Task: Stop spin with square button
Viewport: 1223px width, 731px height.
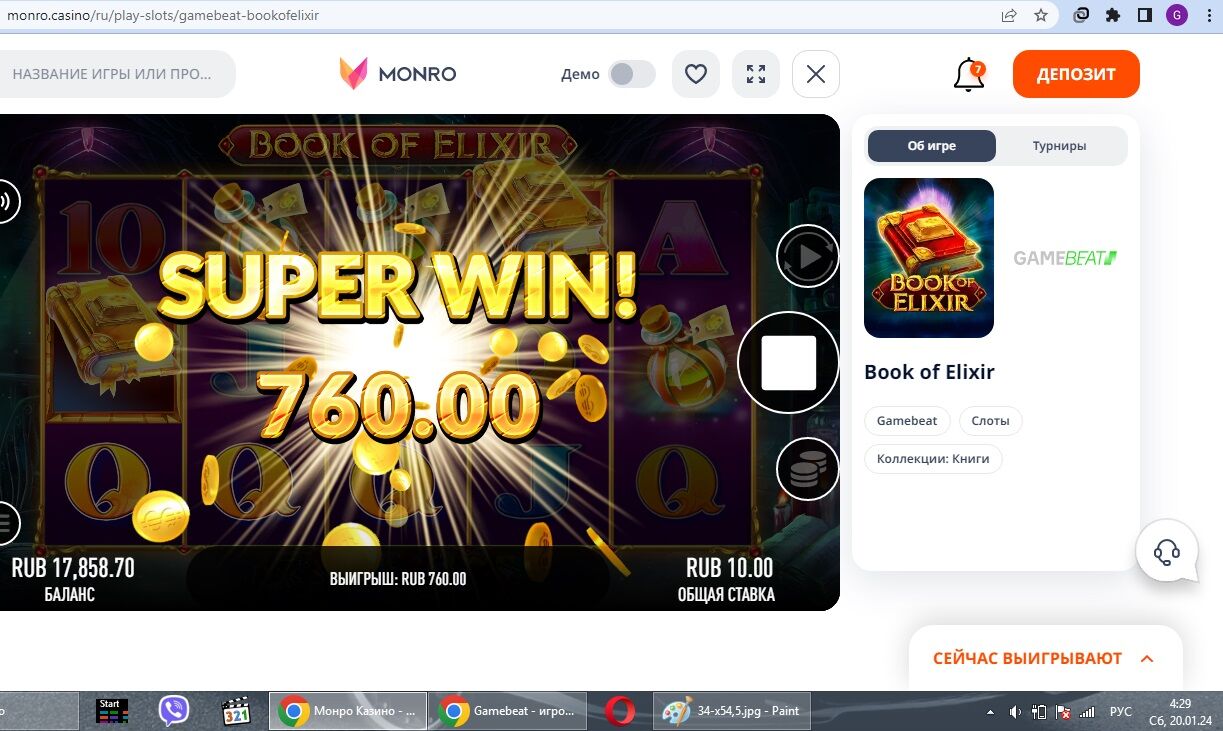Action: click(x=789, y=362)
